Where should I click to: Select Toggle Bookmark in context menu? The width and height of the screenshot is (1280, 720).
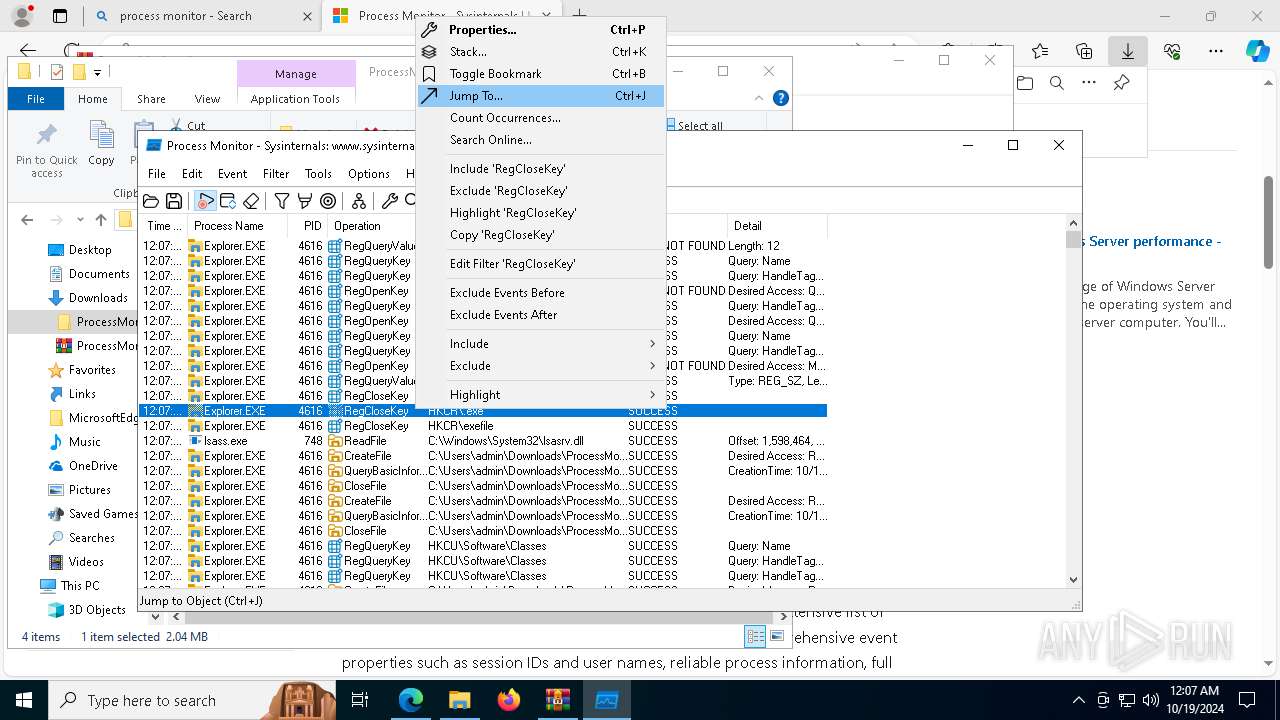pyautogui.click(x=541, y=74)
